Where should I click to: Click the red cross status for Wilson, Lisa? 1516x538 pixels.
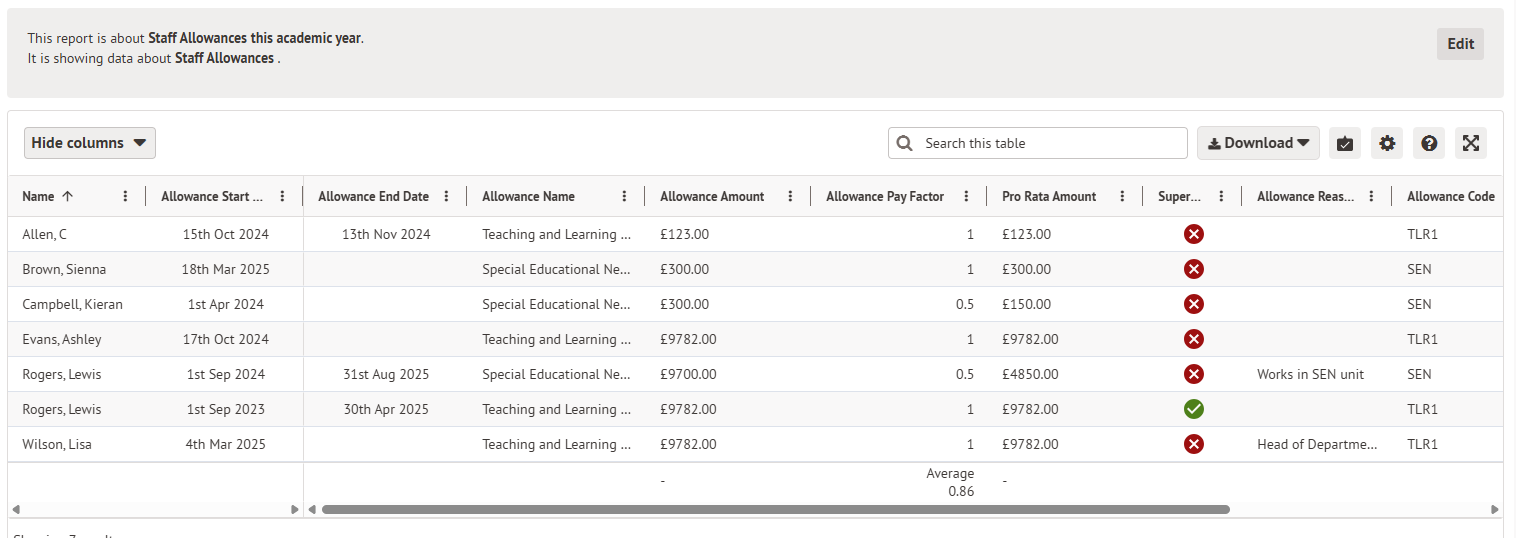point(1193,444)
